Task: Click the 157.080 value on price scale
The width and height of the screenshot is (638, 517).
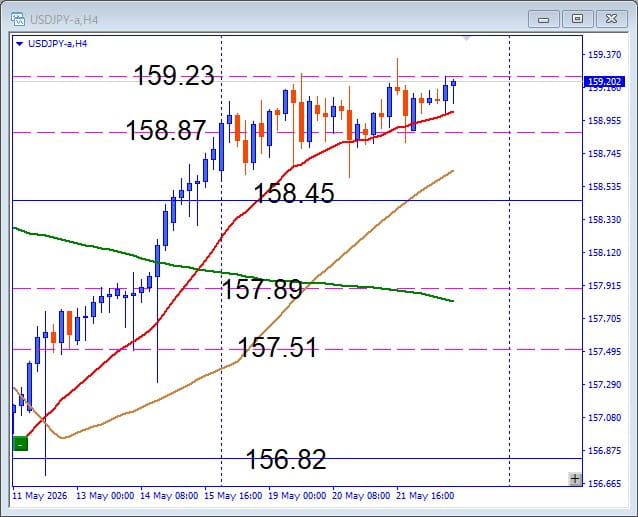Action: pos(605,418)
